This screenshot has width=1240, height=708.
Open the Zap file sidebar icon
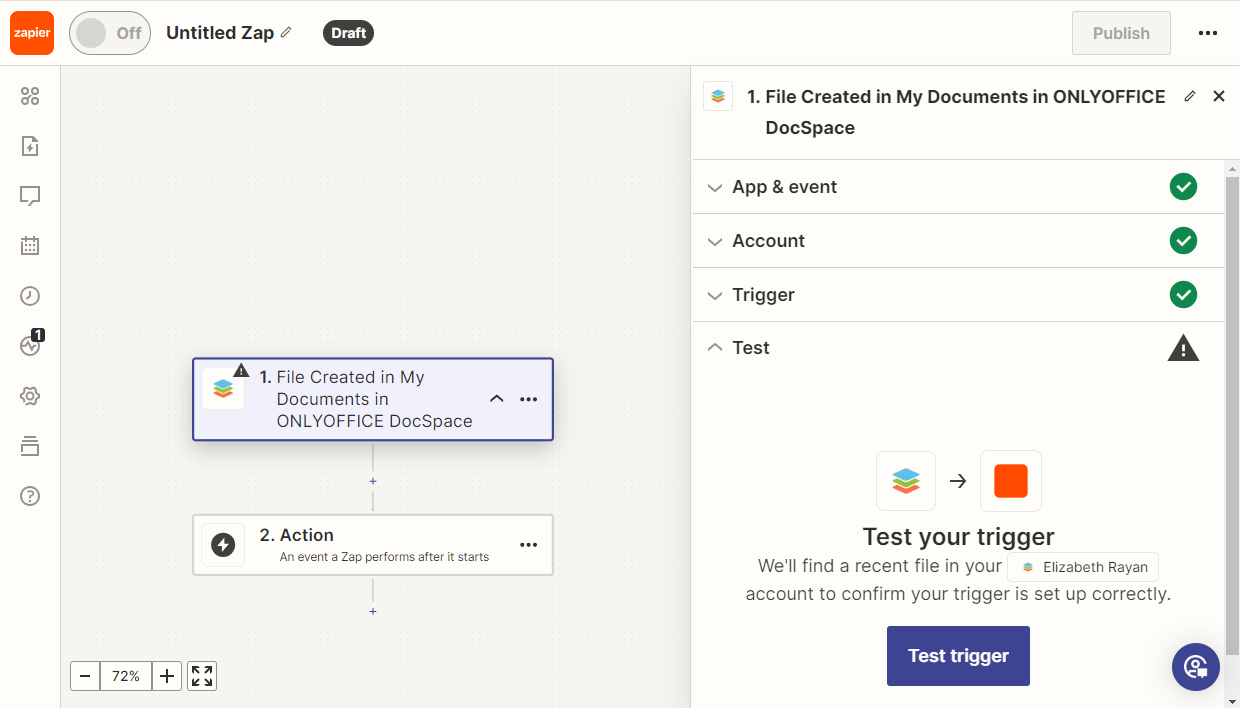tap(30, 146)
